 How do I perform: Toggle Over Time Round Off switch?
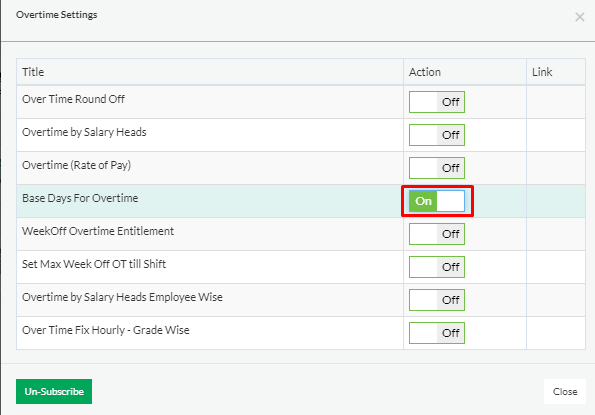[x=437, y=102]
